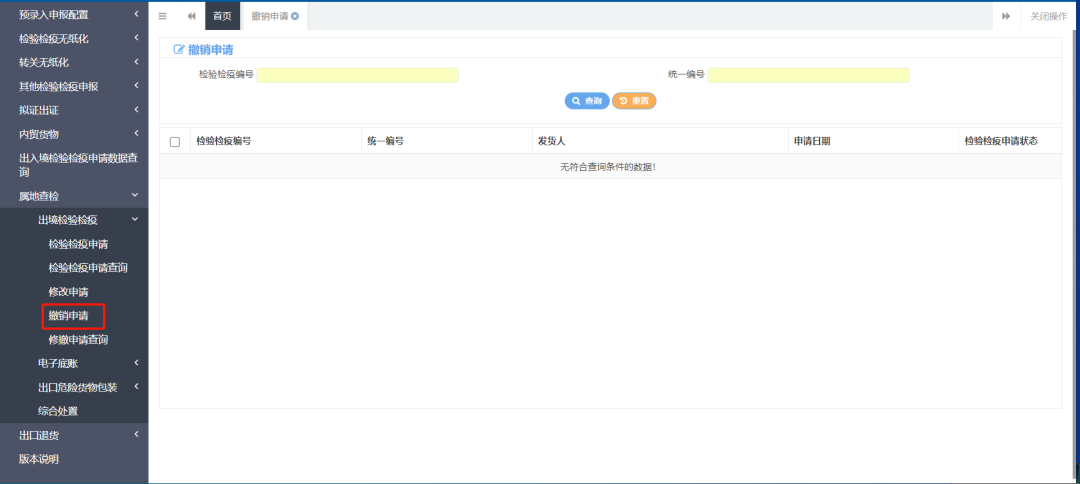Viewport: 1080px width, 484px height.
Task: Open the 首页 tab
Action: [x=222, y=16]
